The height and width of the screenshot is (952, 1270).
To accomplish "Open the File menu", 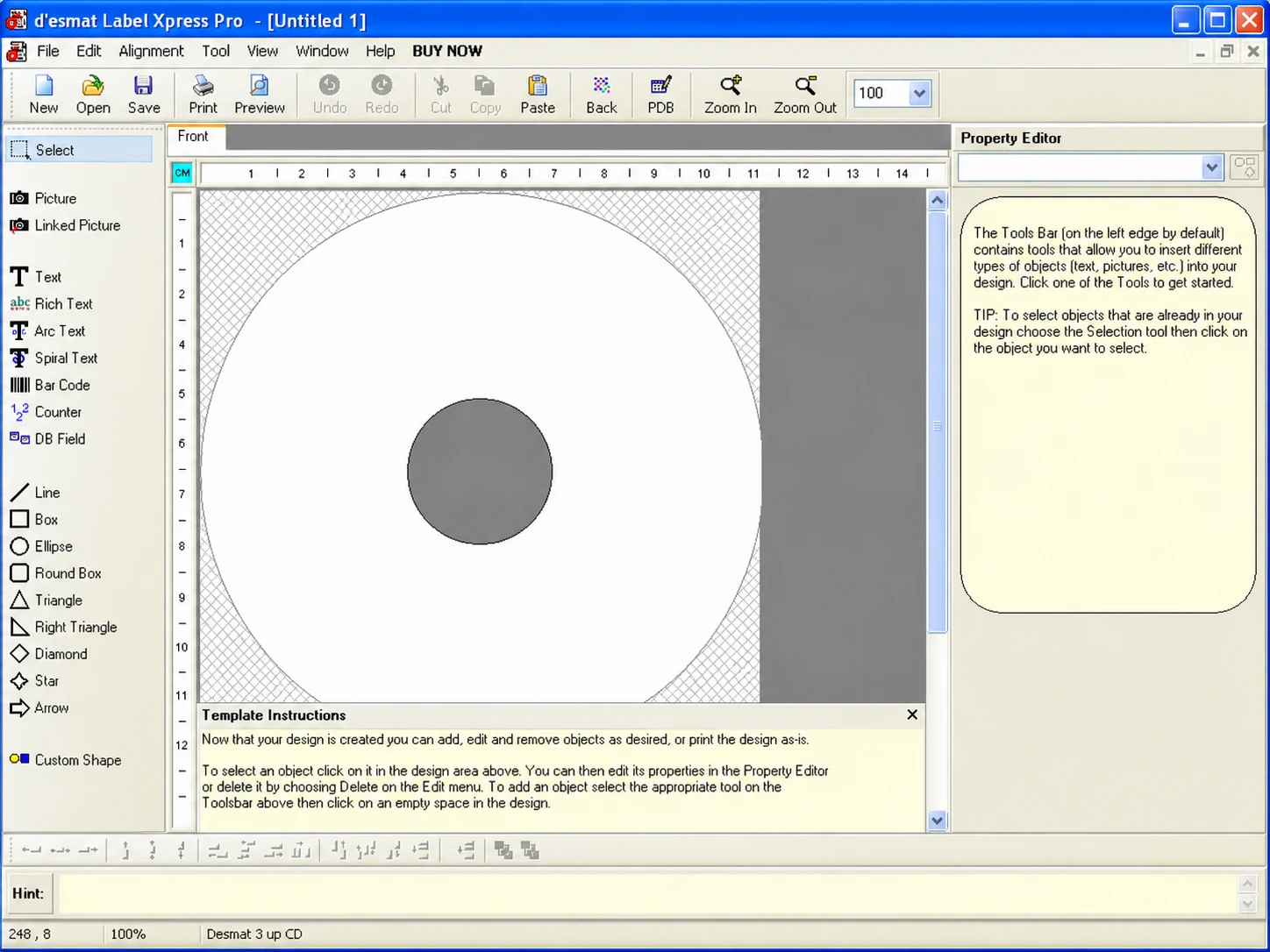I will point(48,51).
